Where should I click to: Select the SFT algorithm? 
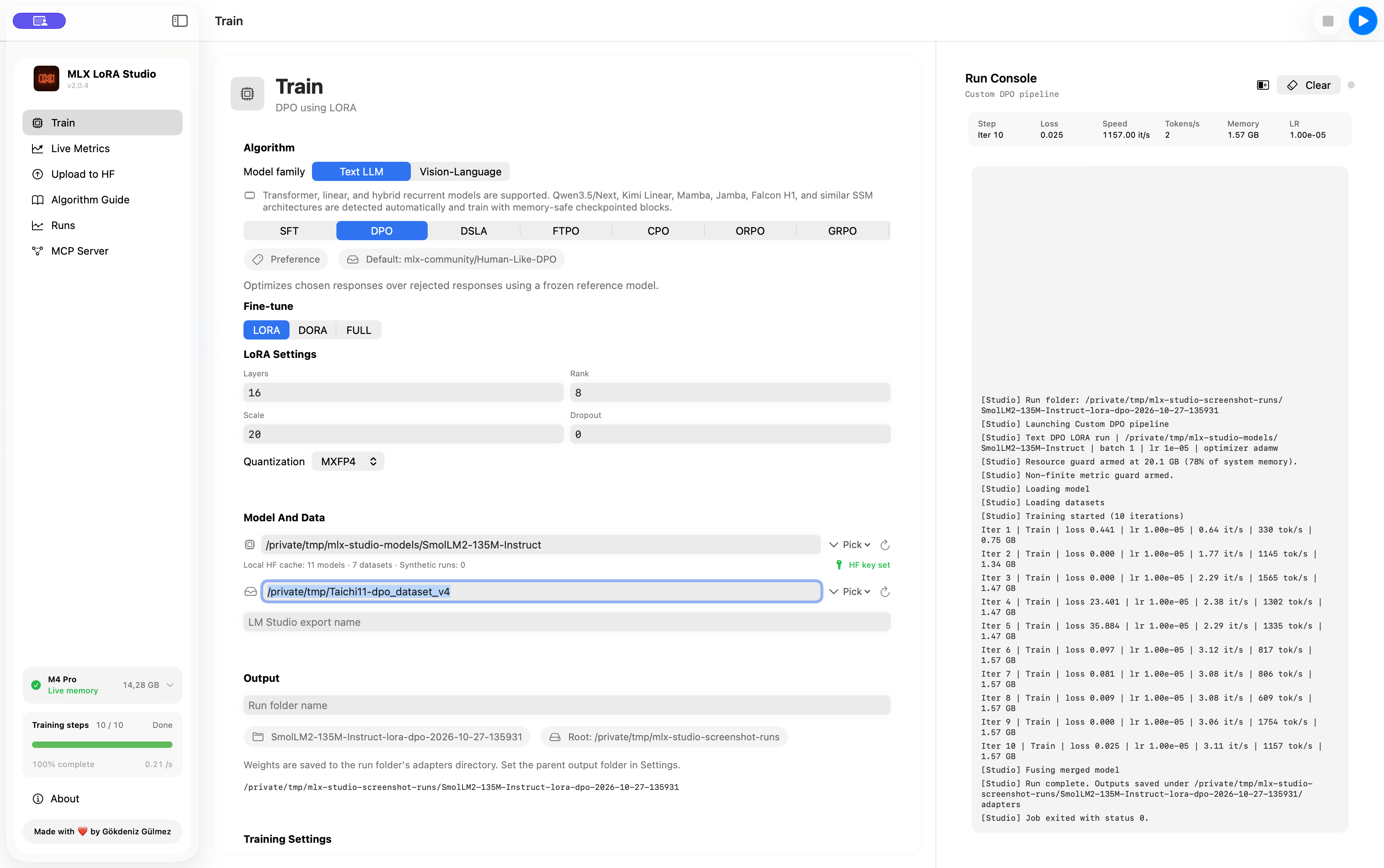tap(289, 231)
